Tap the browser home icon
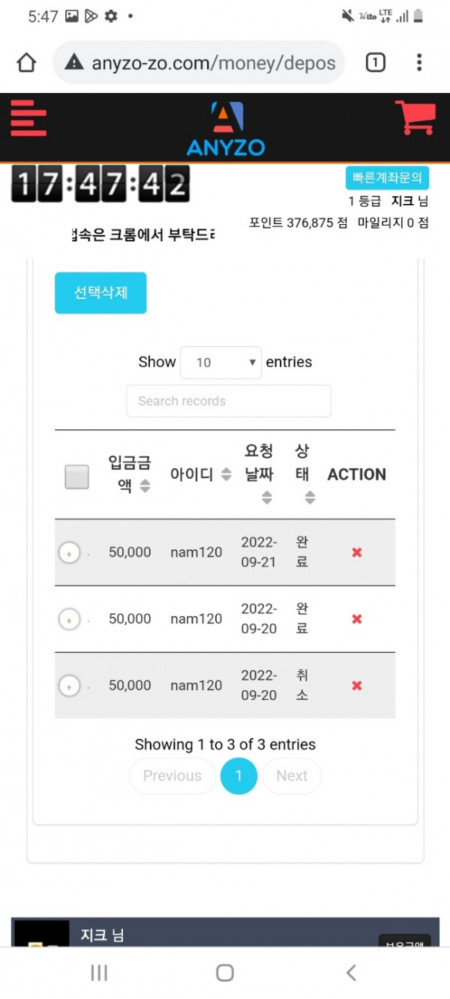 [26, 62]
